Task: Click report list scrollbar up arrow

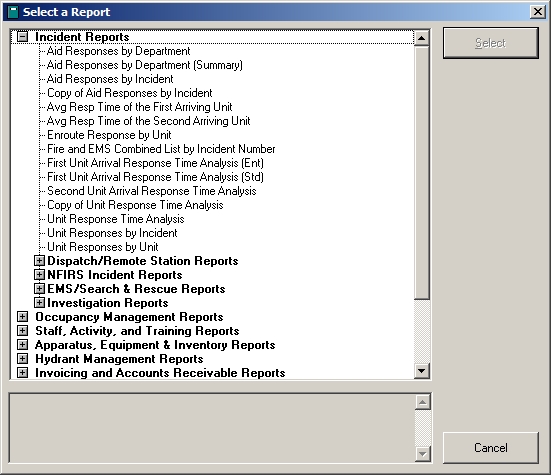Action: click(422, 38)
